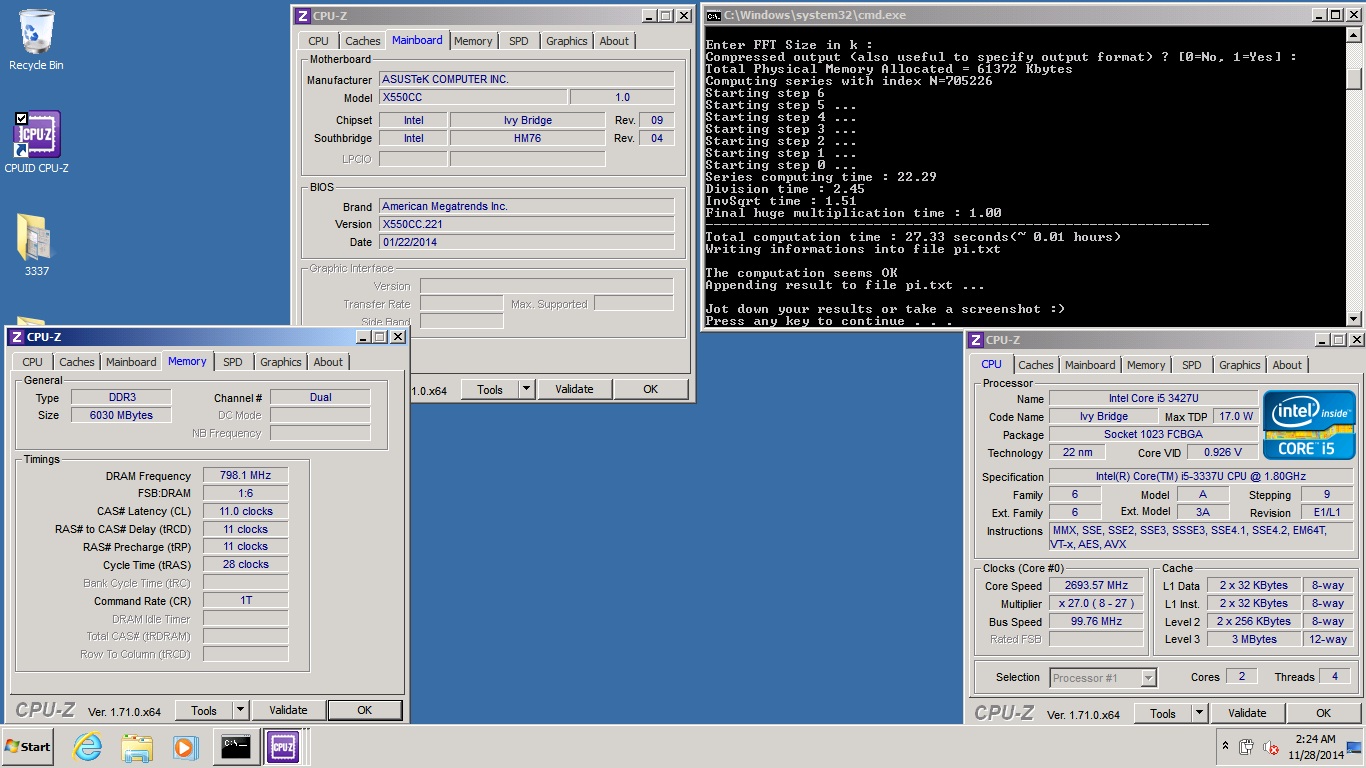This screenshot has height=768, width=1366.
Task: Open Tools dropdown arrow in CPU window
Action: coord(1199,713)
